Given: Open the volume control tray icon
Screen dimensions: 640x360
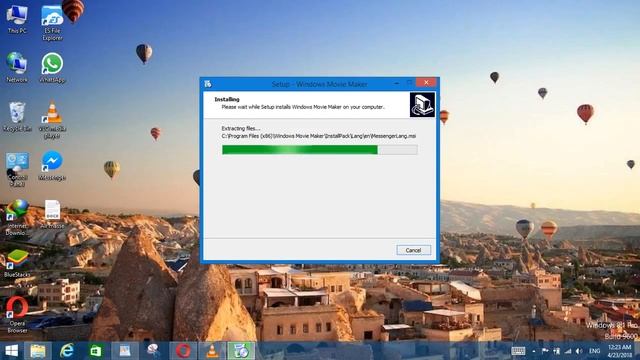Looking at the screenshot, I should 579,351.
